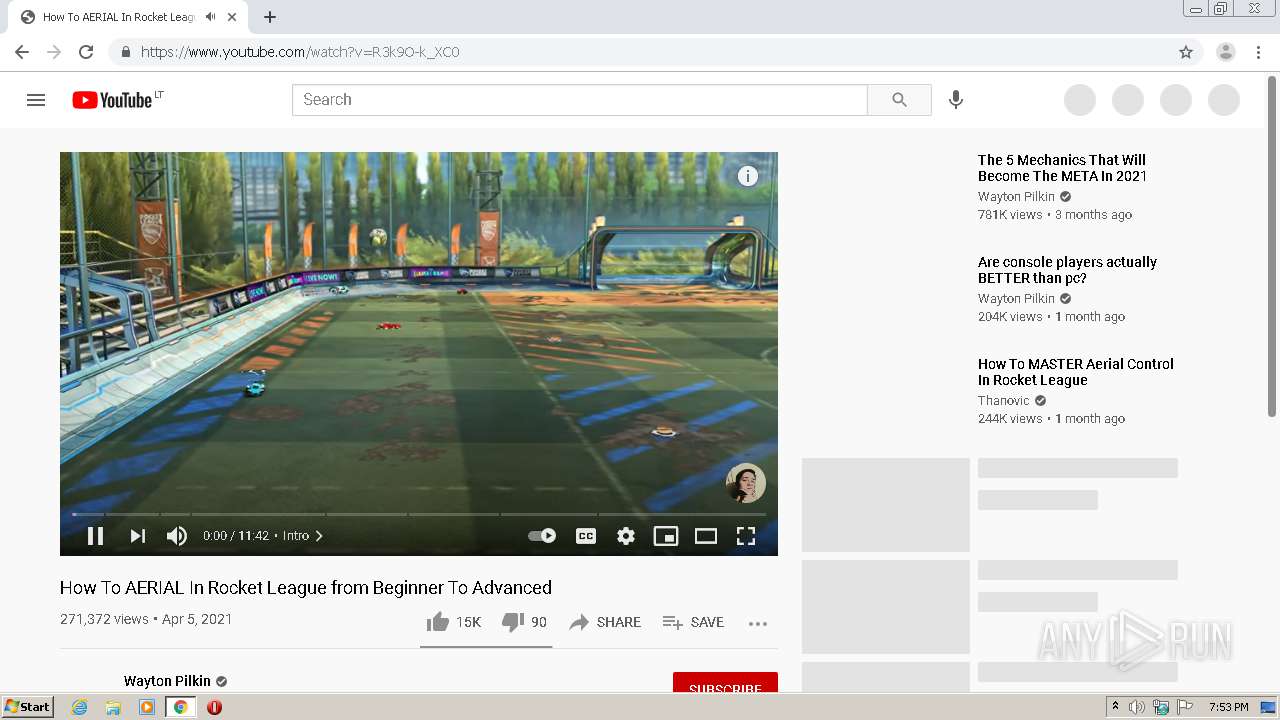The image size is (1280, 720).
Task: Reload the page
Action: click(x=86, y=52)
